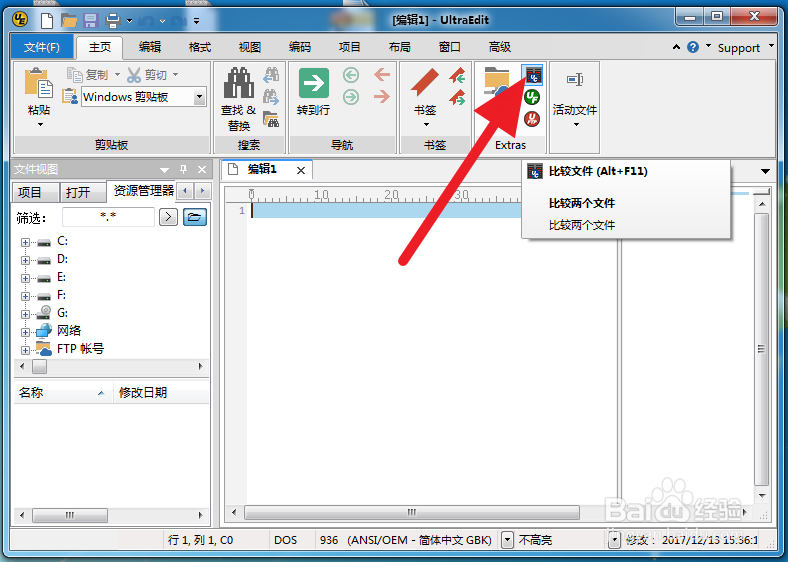Click the Support button
The image size is (788, 562).
(x=739, y=48)
